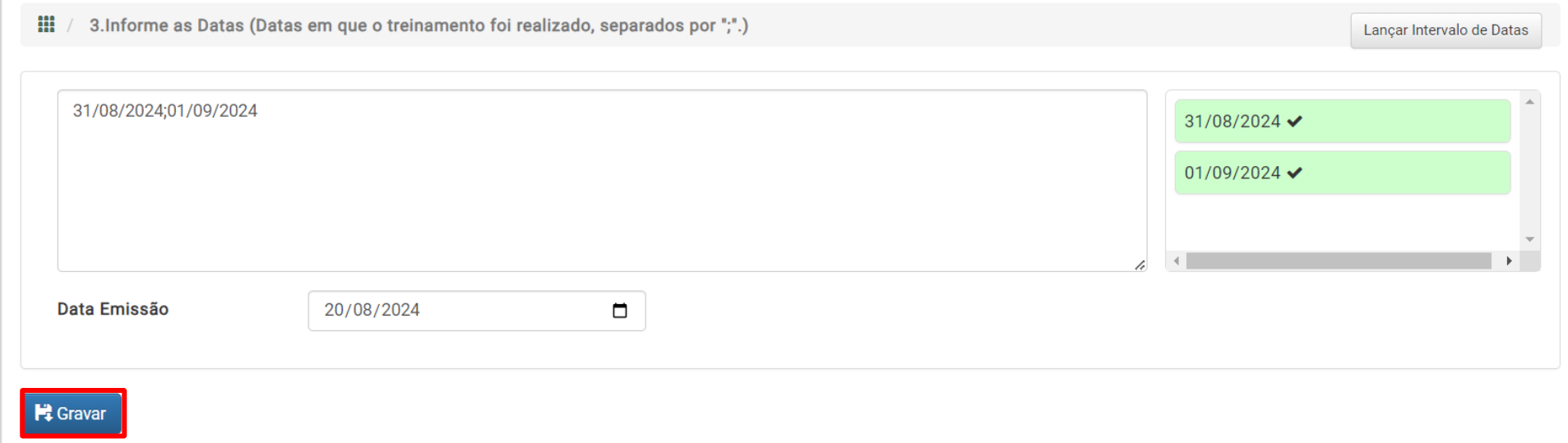This screenshot has width=1568, height=443.
Task: Click the Data Emissão label
Action: pos(113,310)
